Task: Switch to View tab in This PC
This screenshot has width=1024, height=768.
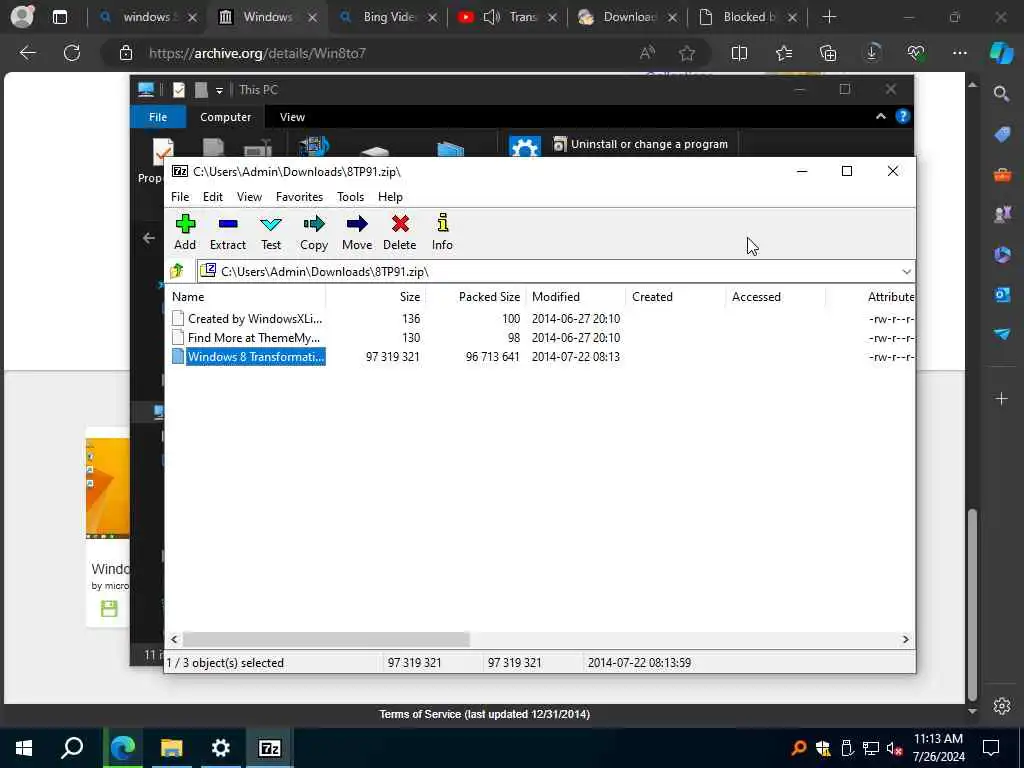Action: pos(292,117)
